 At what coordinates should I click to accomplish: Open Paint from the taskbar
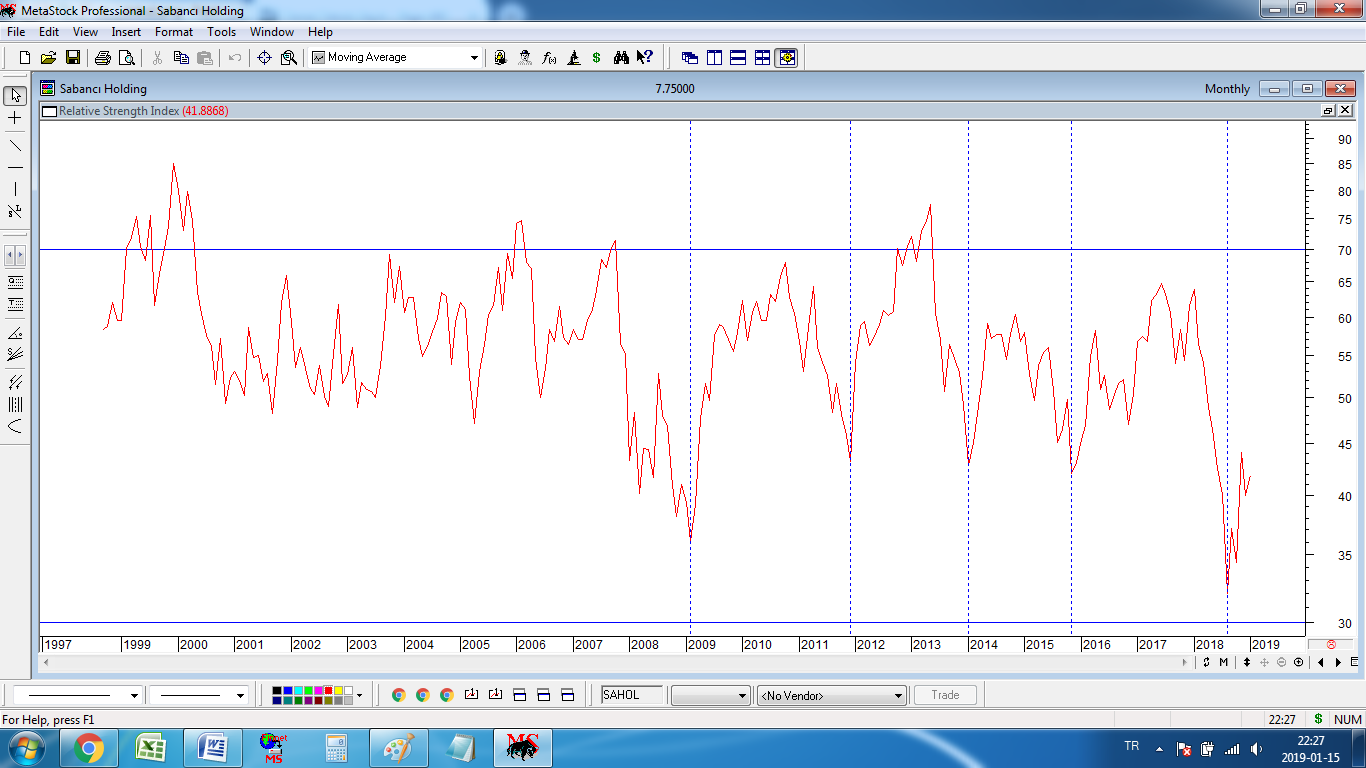point(399,748)
